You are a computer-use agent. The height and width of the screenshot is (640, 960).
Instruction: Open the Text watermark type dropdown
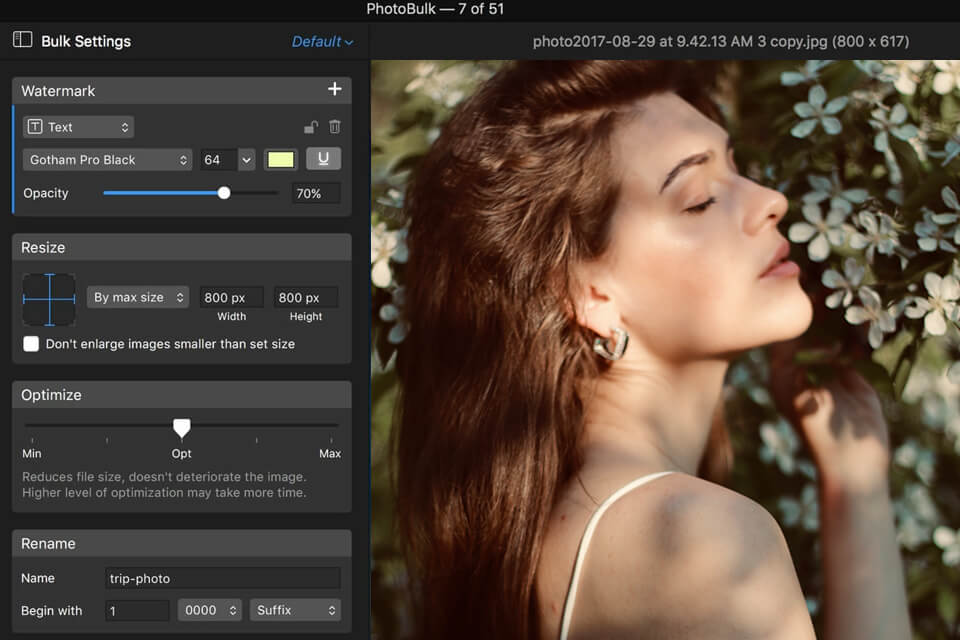pyautogui.click(x=78, y=127)
